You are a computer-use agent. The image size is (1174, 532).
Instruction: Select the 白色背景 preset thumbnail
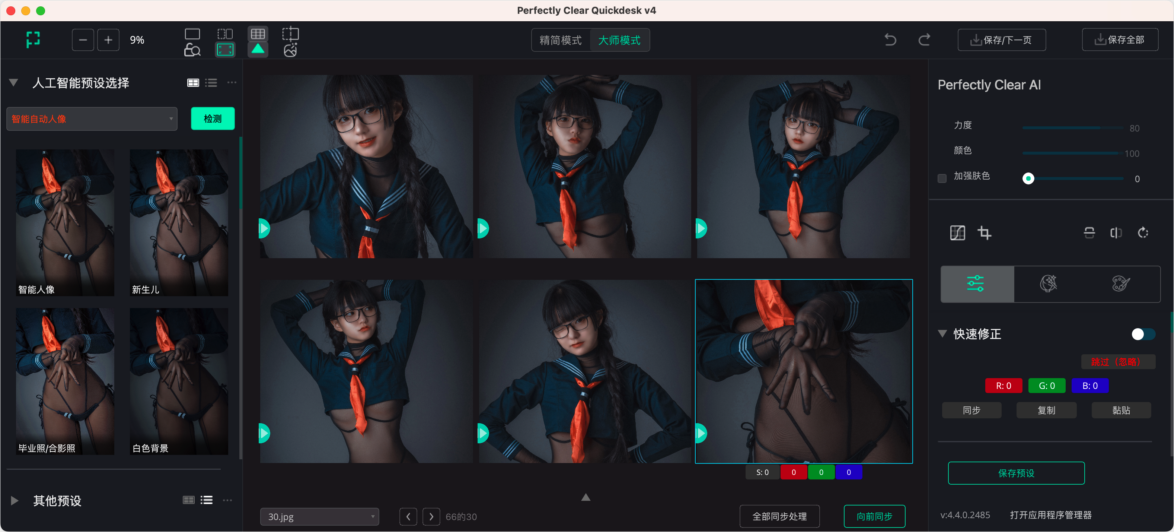pos(179,382)
